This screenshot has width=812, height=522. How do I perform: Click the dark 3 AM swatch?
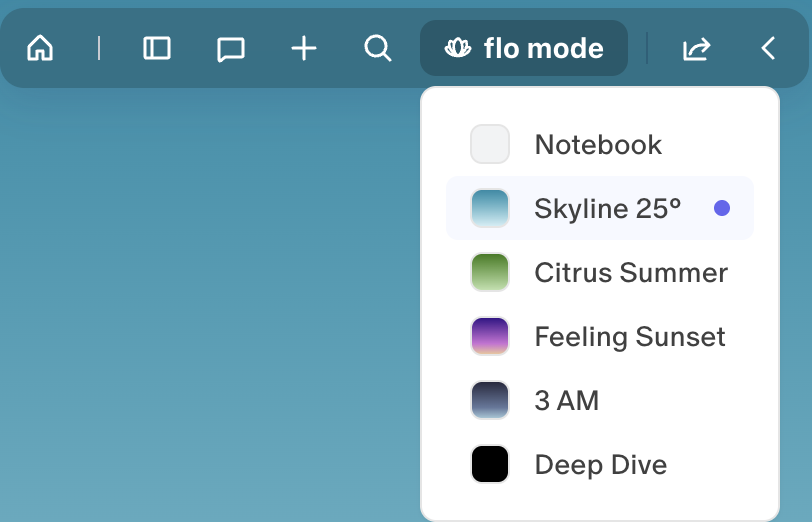(x=490, y=400)
